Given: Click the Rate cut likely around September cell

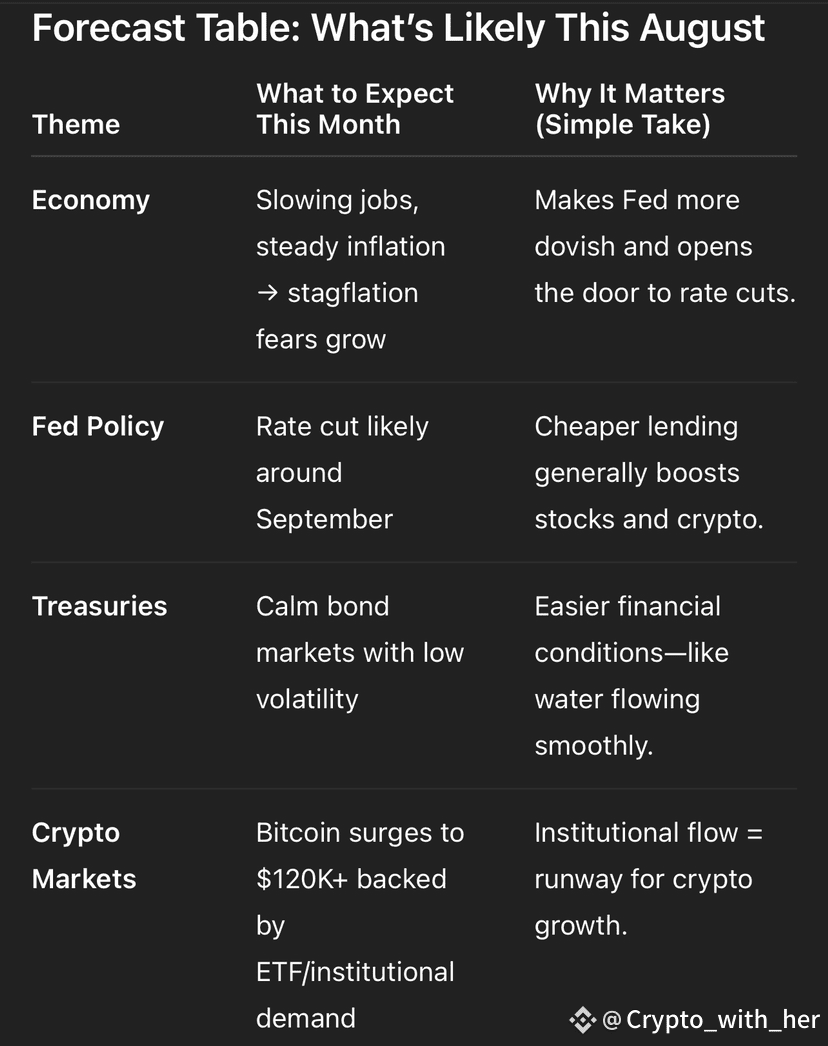Looking at the screenshot, I should tap(342, 473).
